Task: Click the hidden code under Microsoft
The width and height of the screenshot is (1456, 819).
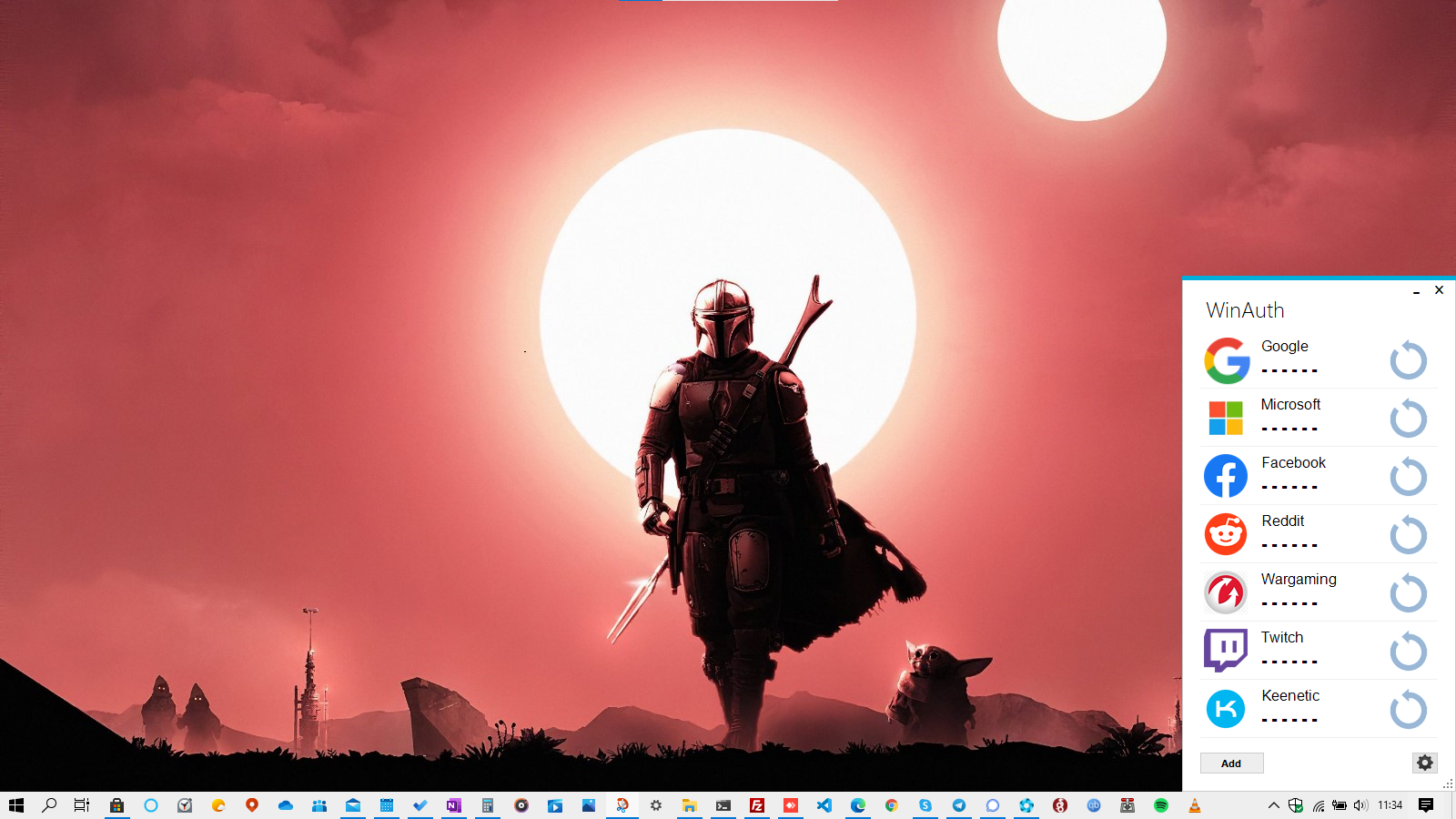Action: pyautogui.click(x=1289, y=429)
